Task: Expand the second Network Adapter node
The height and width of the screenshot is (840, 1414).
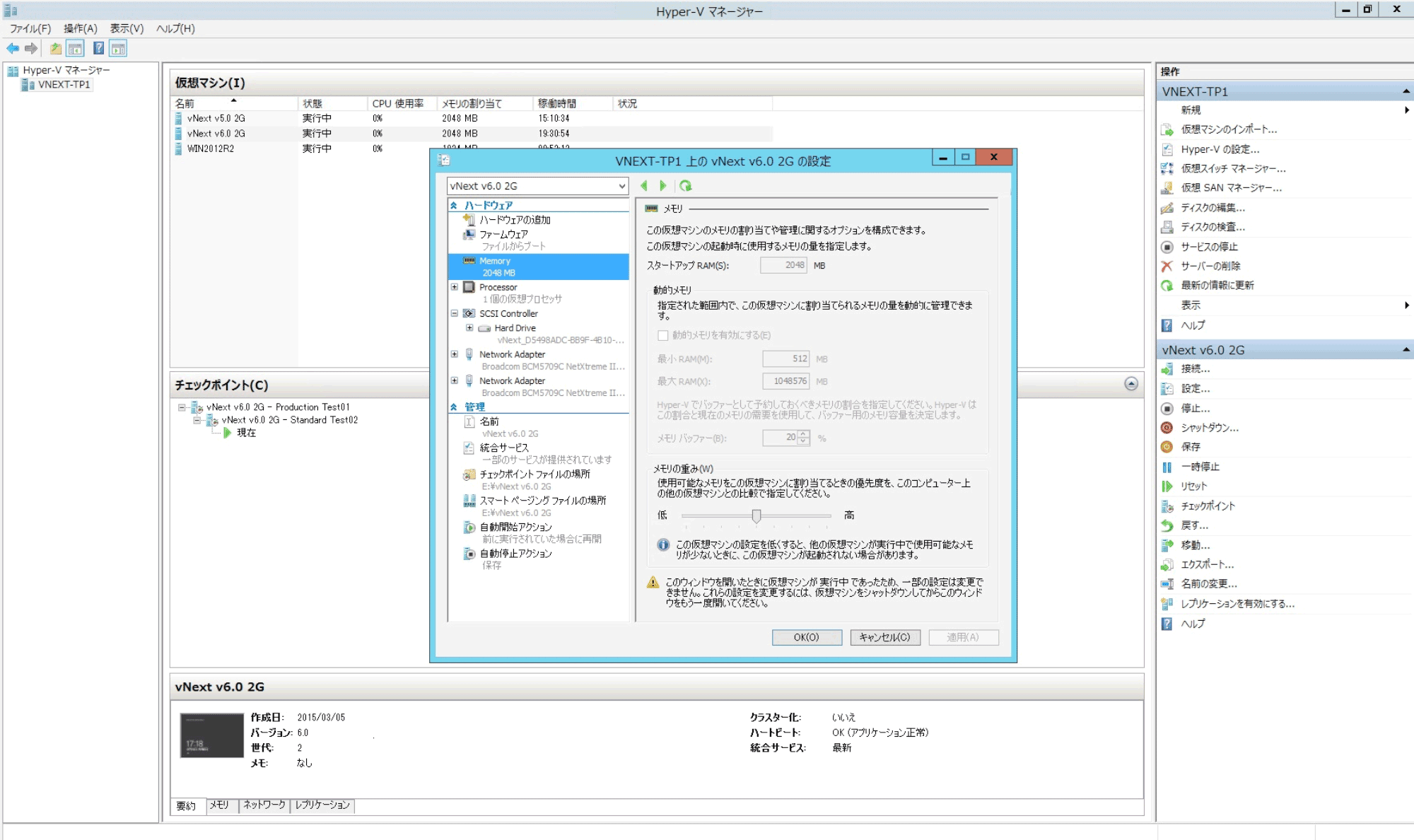Action: [455, 380]
